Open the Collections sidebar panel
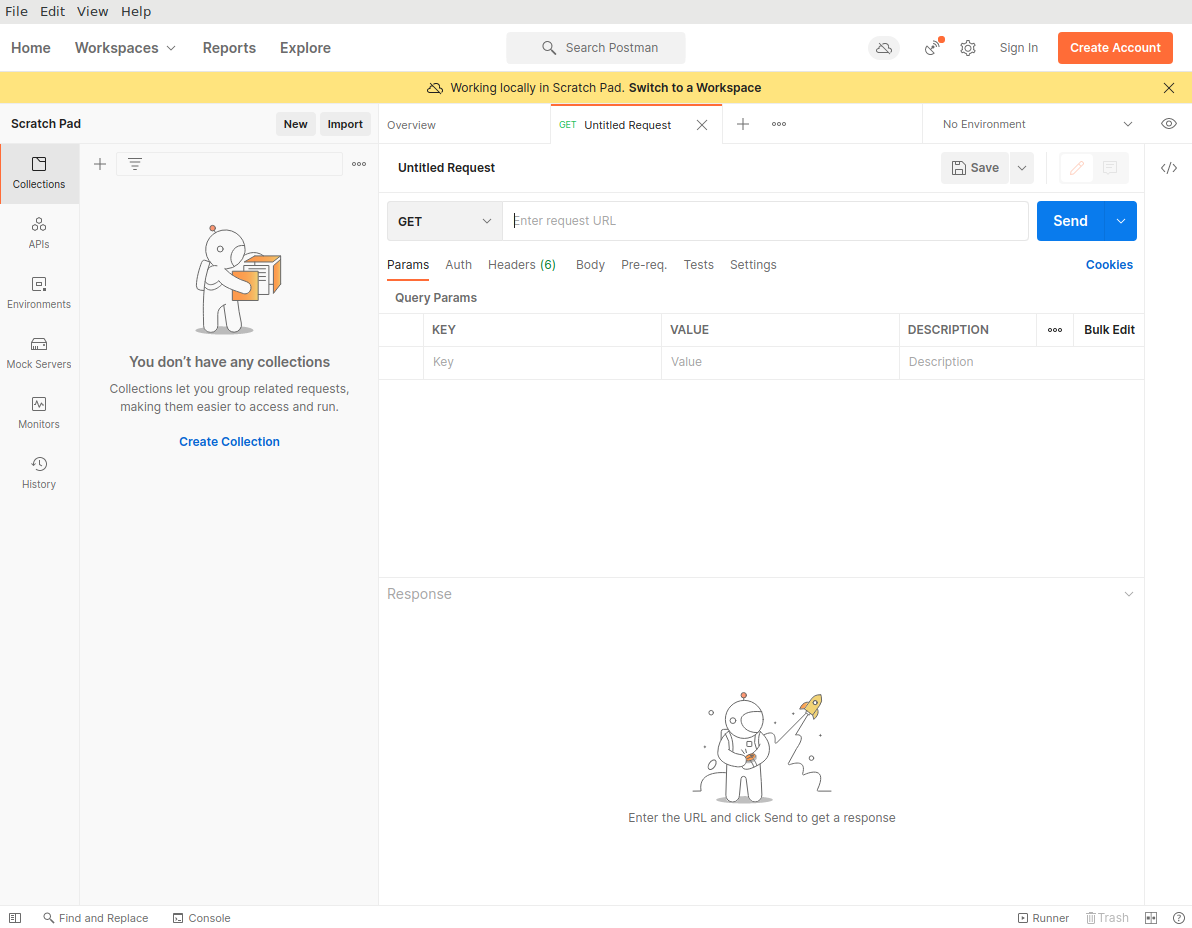 tap(39, 173)
